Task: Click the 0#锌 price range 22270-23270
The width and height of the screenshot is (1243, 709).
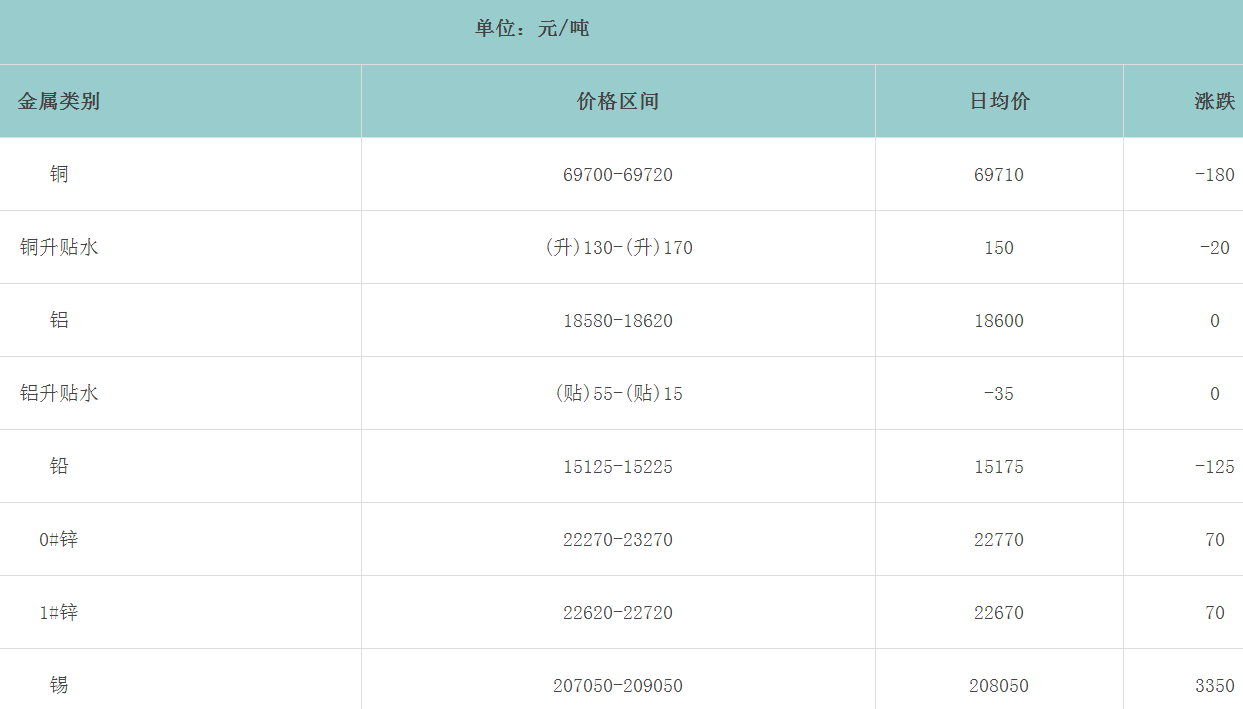Action: [618, 540]
